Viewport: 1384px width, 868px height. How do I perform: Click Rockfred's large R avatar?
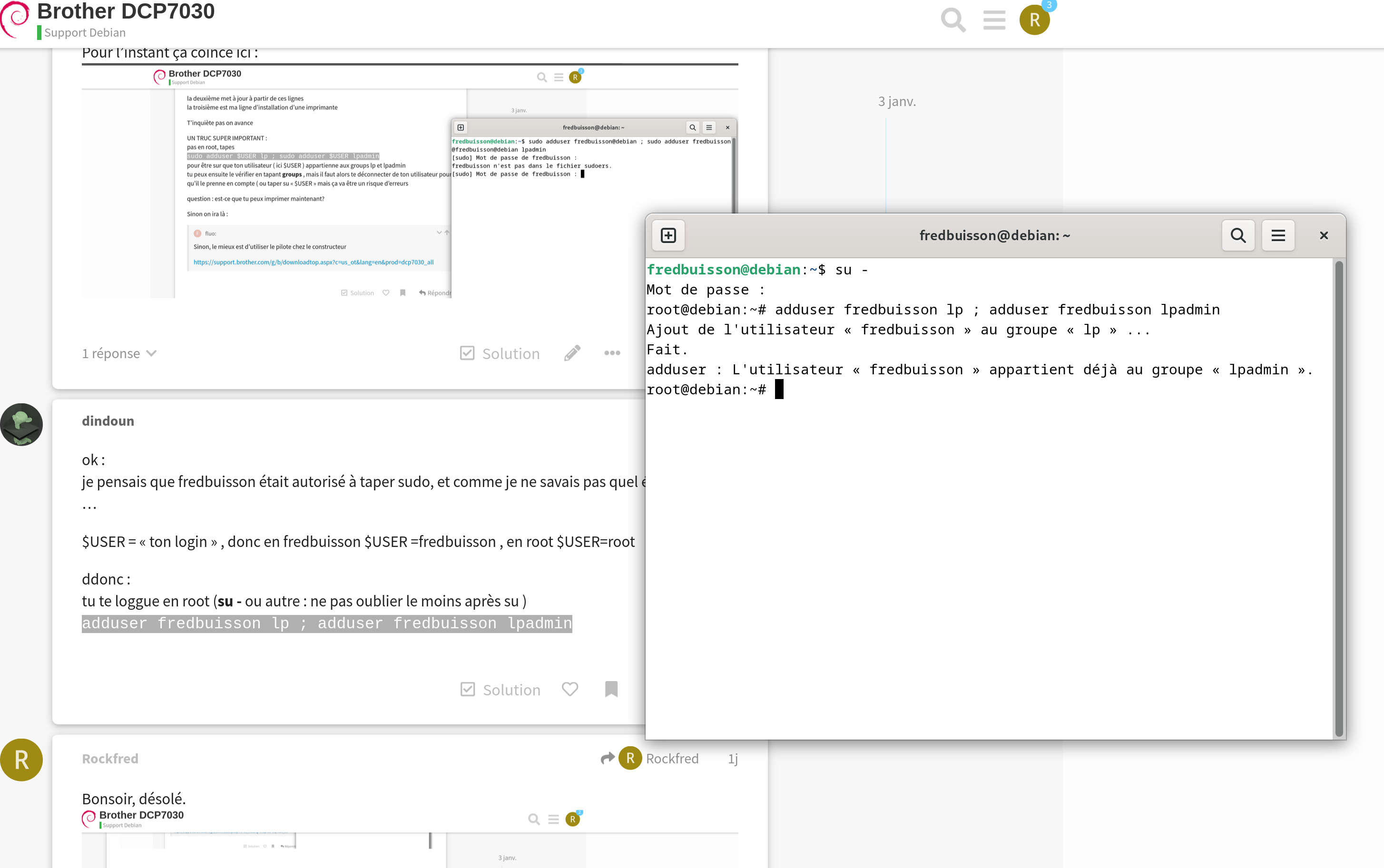(21, 760)
